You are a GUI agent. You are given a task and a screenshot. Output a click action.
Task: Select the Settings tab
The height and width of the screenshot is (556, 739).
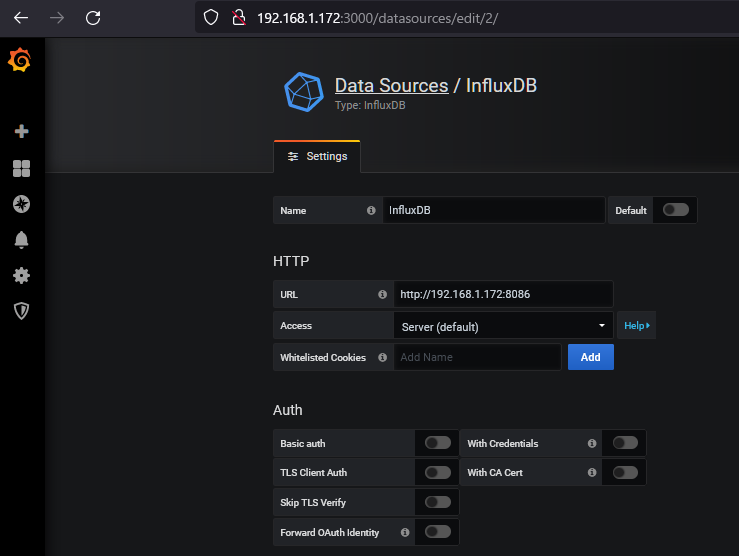317,157
